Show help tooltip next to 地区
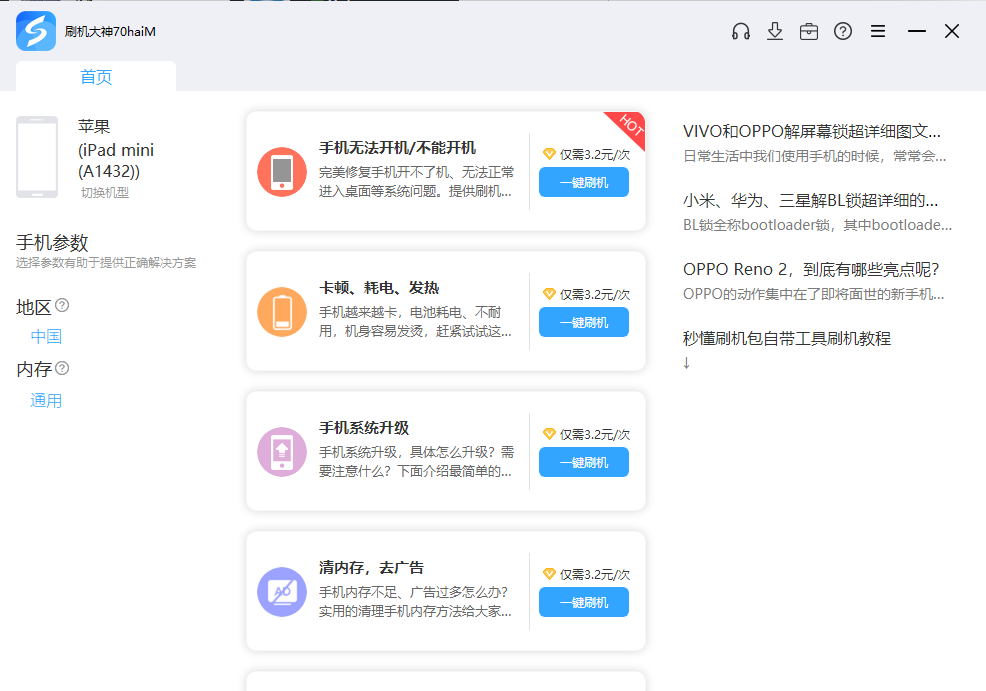Image resolution: width=986 pixels, height=691 pixels. 62,306
